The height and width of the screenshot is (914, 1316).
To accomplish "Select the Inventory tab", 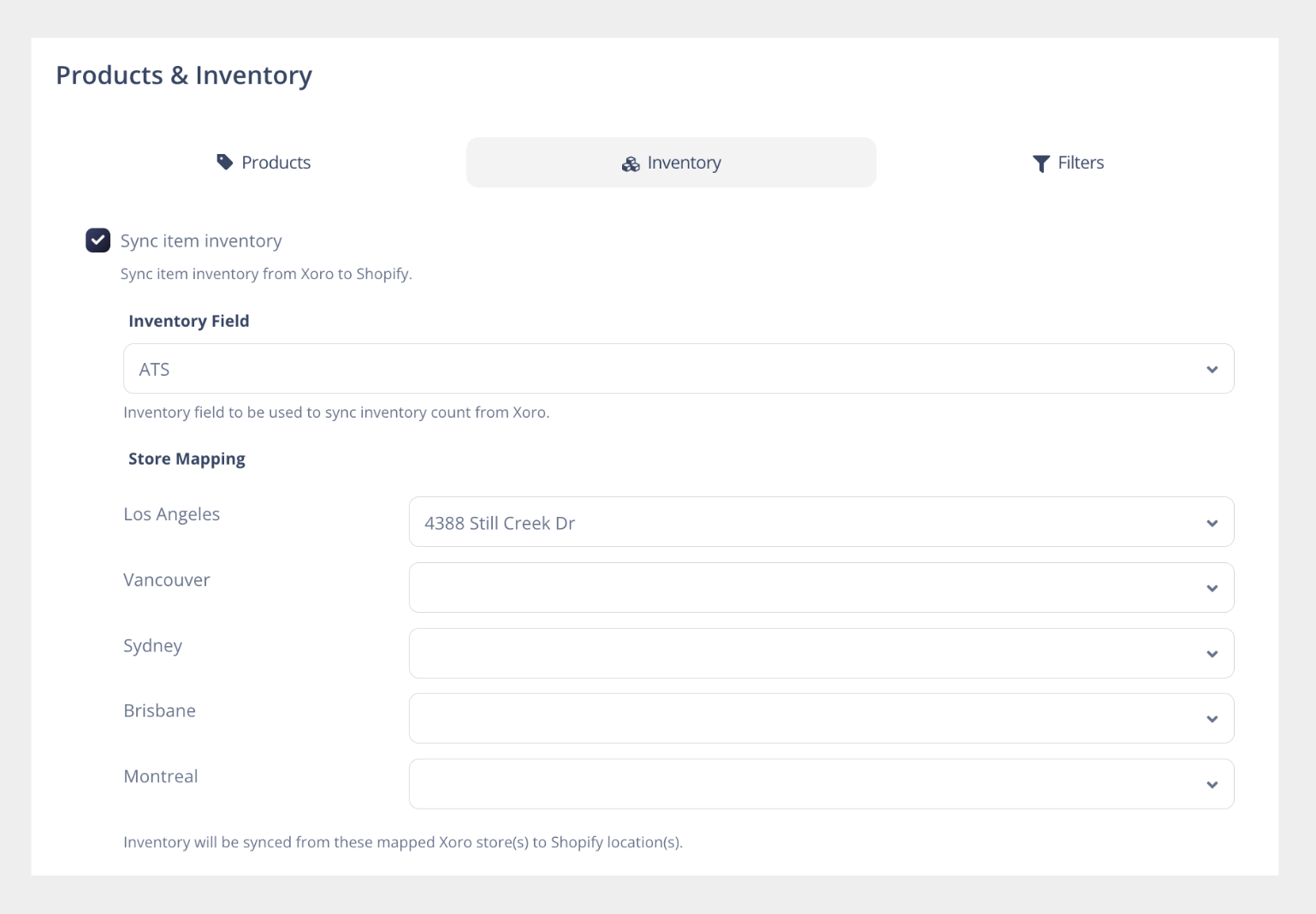I will point(671,163).
